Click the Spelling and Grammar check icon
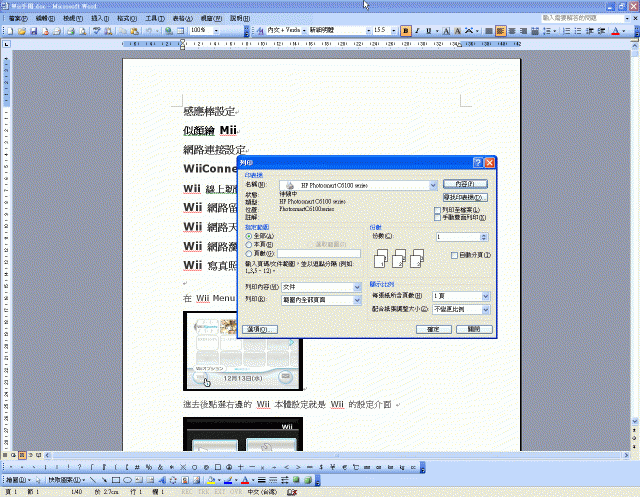Image resolution: width=640 pixels, height=497 pixels. [x=97, y=31]
